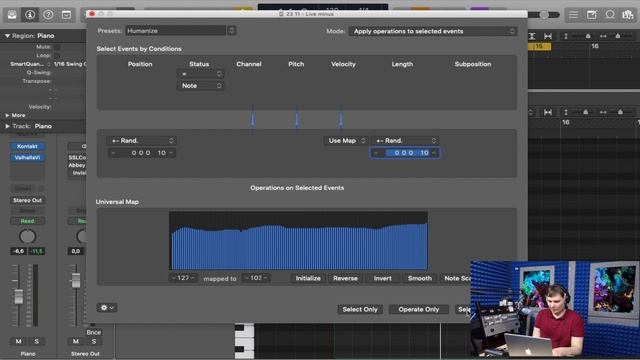Open the Note Pads icon at top right

point(591,15)
